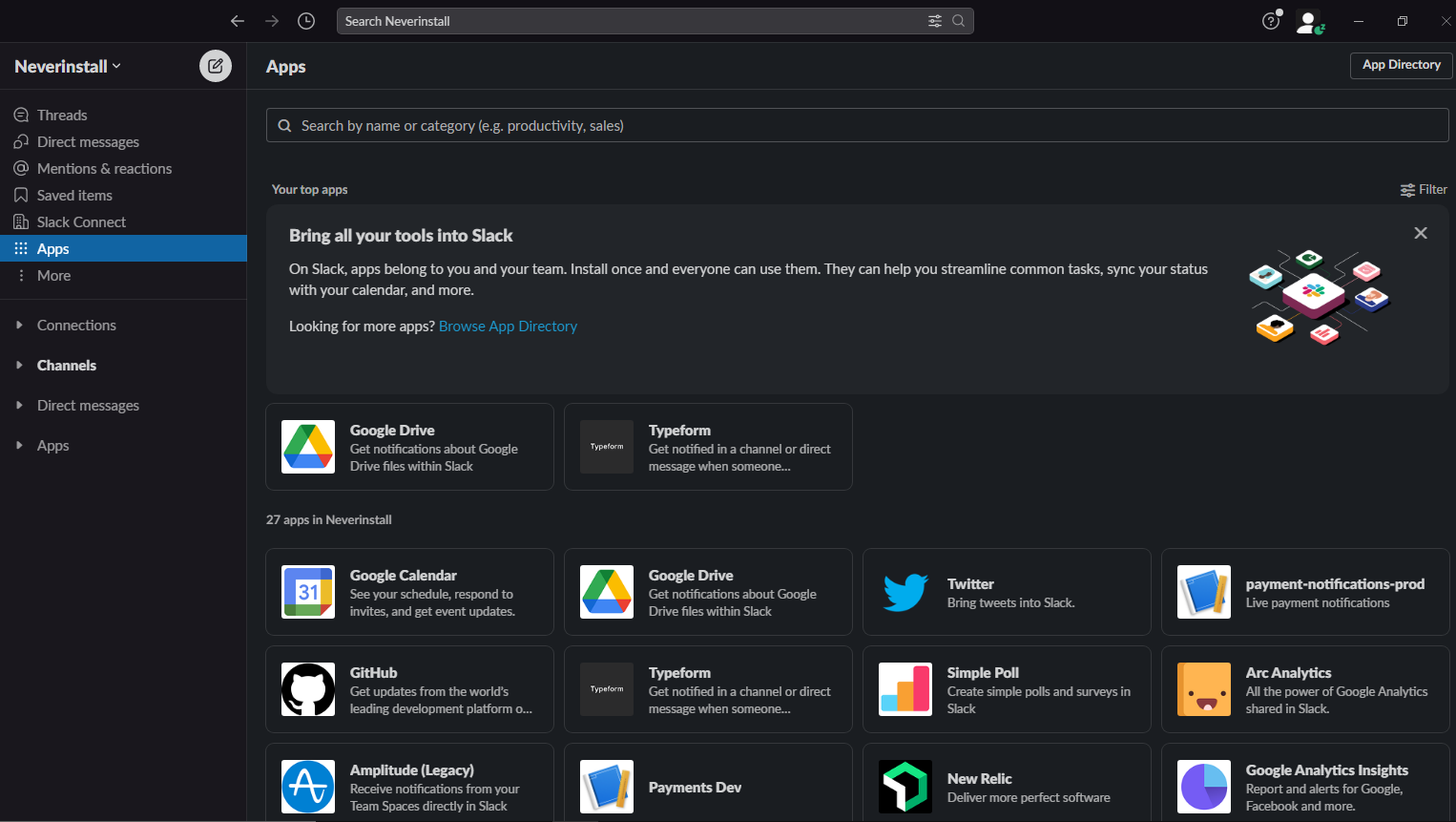Click the Google Calendar app icon
This screenshot has width=1456, height=822.
coord(308,592)
